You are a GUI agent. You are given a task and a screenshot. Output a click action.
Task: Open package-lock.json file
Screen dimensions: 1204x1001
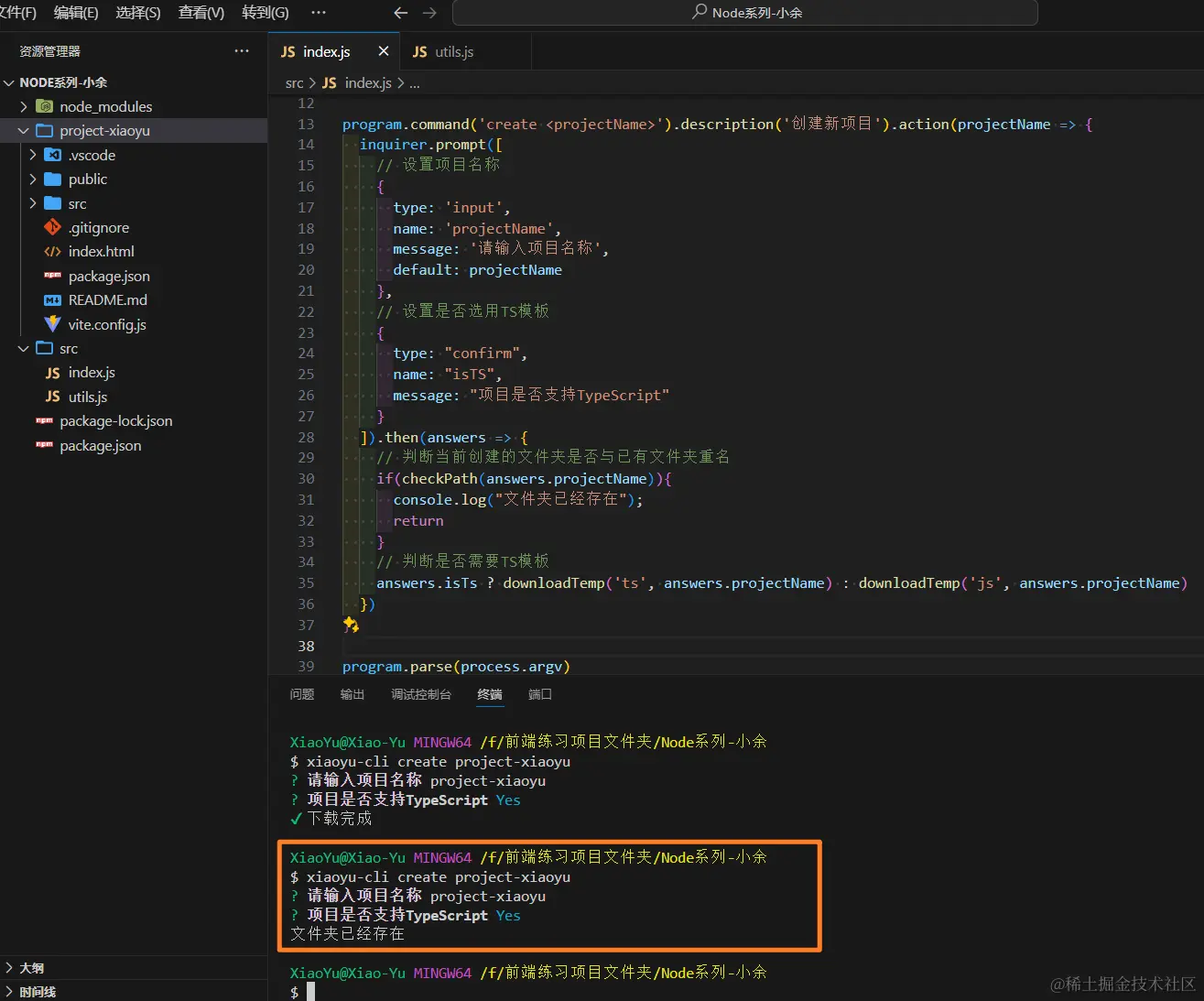pyautogui.click(x=116, y=421)
